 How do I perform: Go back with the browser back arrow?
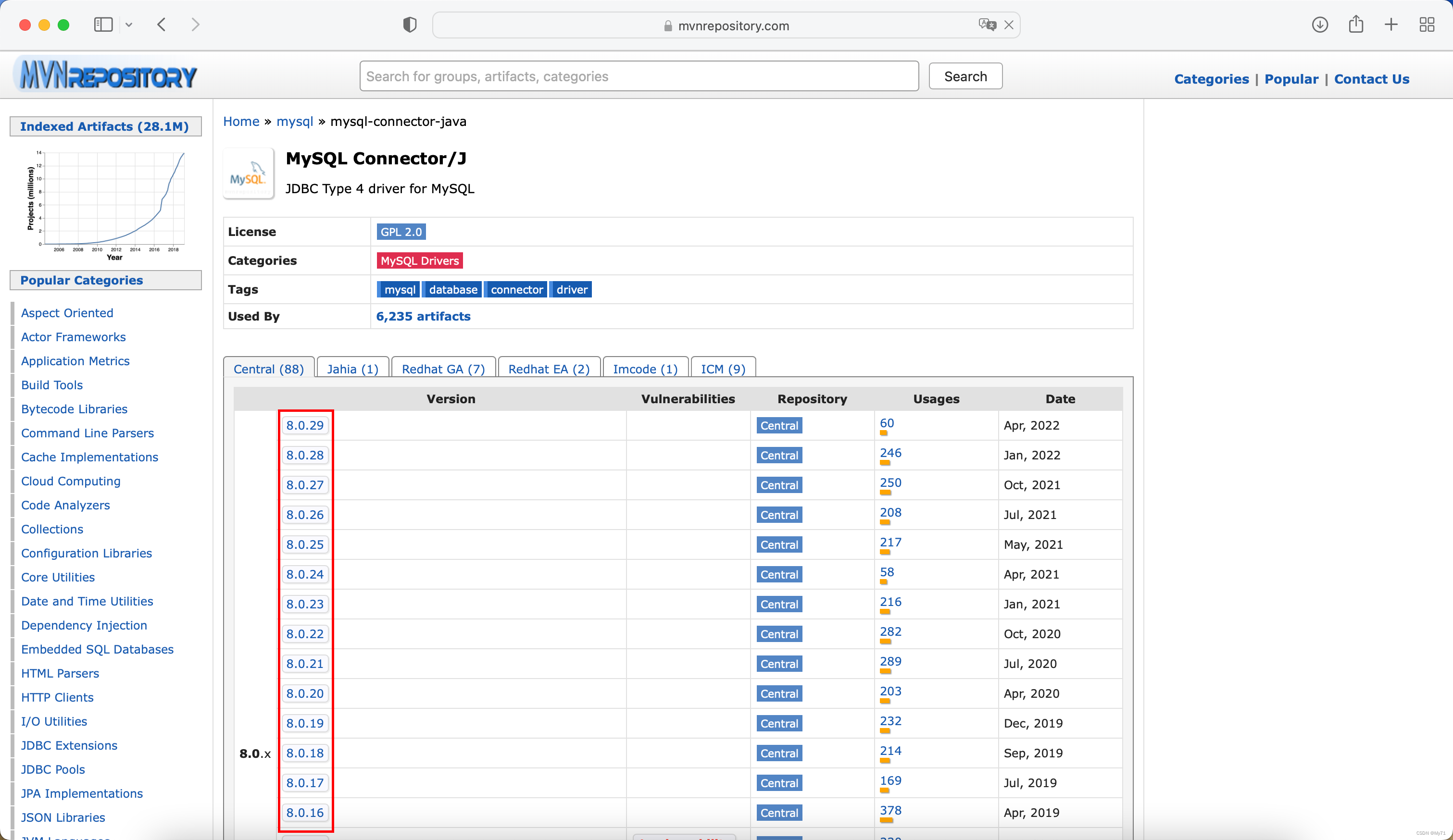pos(162,25)
